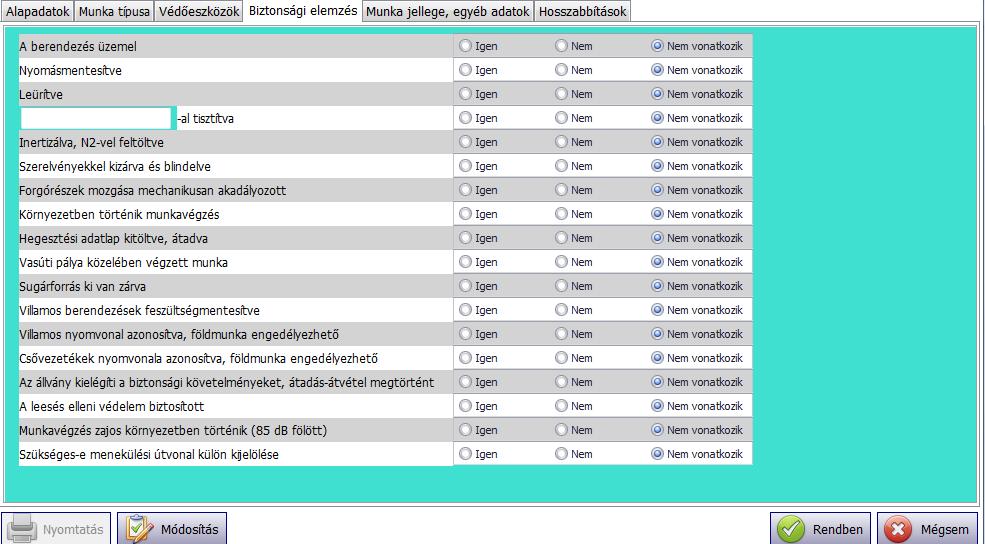Set the 'Az állvány kielégíti' row to Igen
This screenshot has height=544, width=985.
click(478, 381)
